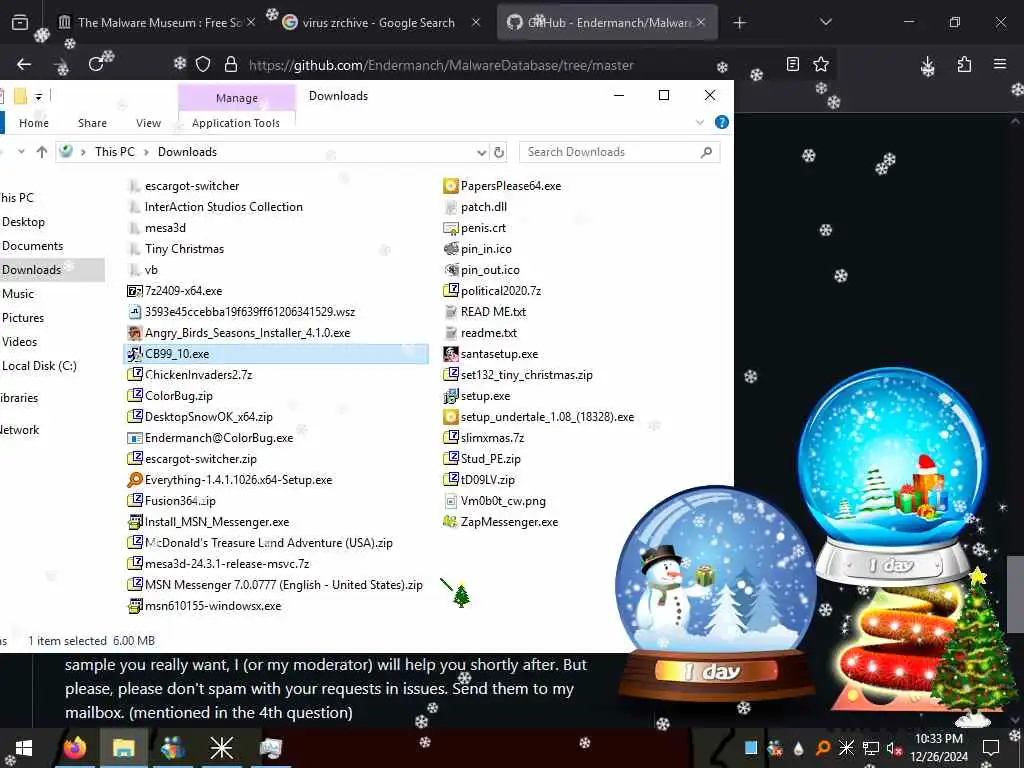
Task: Select the msn610155-windowsx.exe icon
Action: point(135,606)
